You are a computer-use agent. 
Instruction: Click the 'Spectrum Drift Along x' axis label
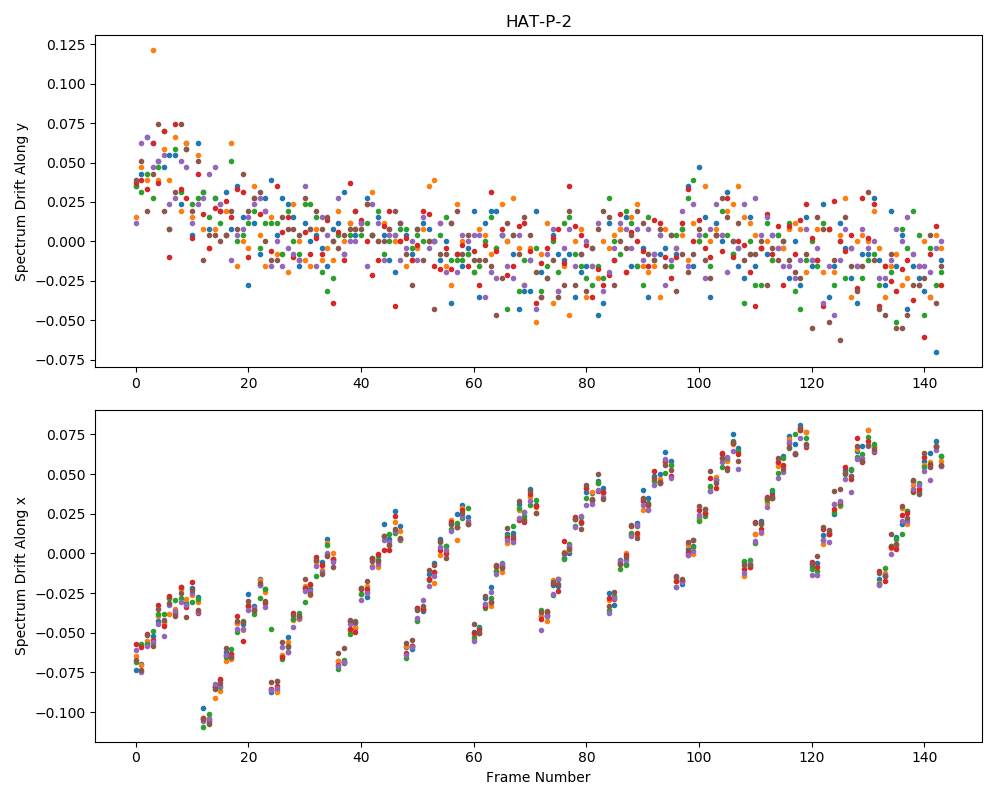point(21,576)
